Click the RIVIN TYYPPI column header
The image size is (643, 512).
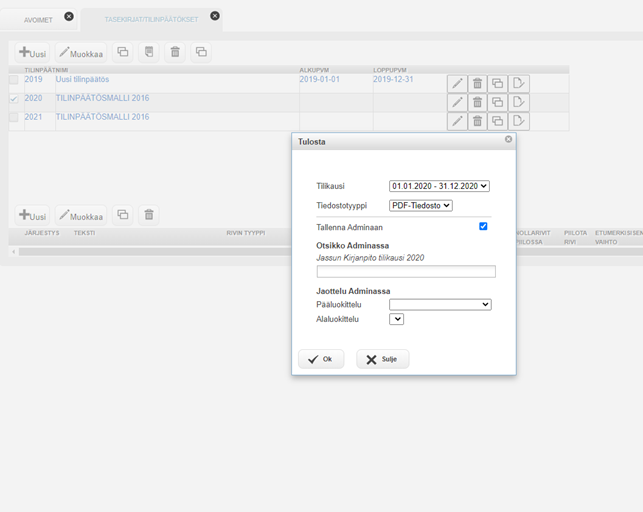tap(246, 233)
